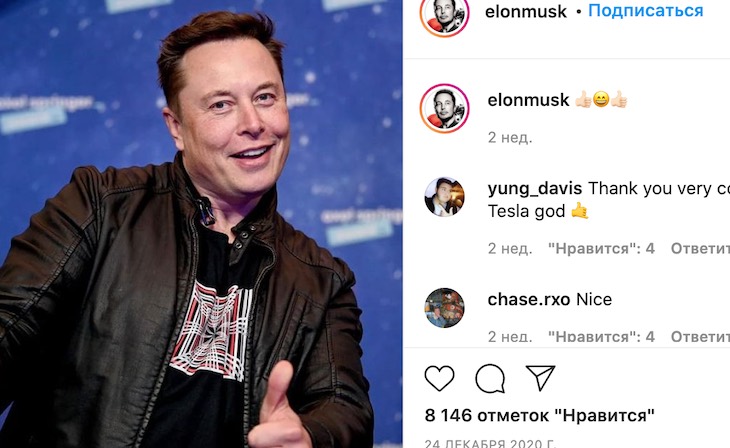
Task: Open elonmusk username in caption
Action: point(528,100)
